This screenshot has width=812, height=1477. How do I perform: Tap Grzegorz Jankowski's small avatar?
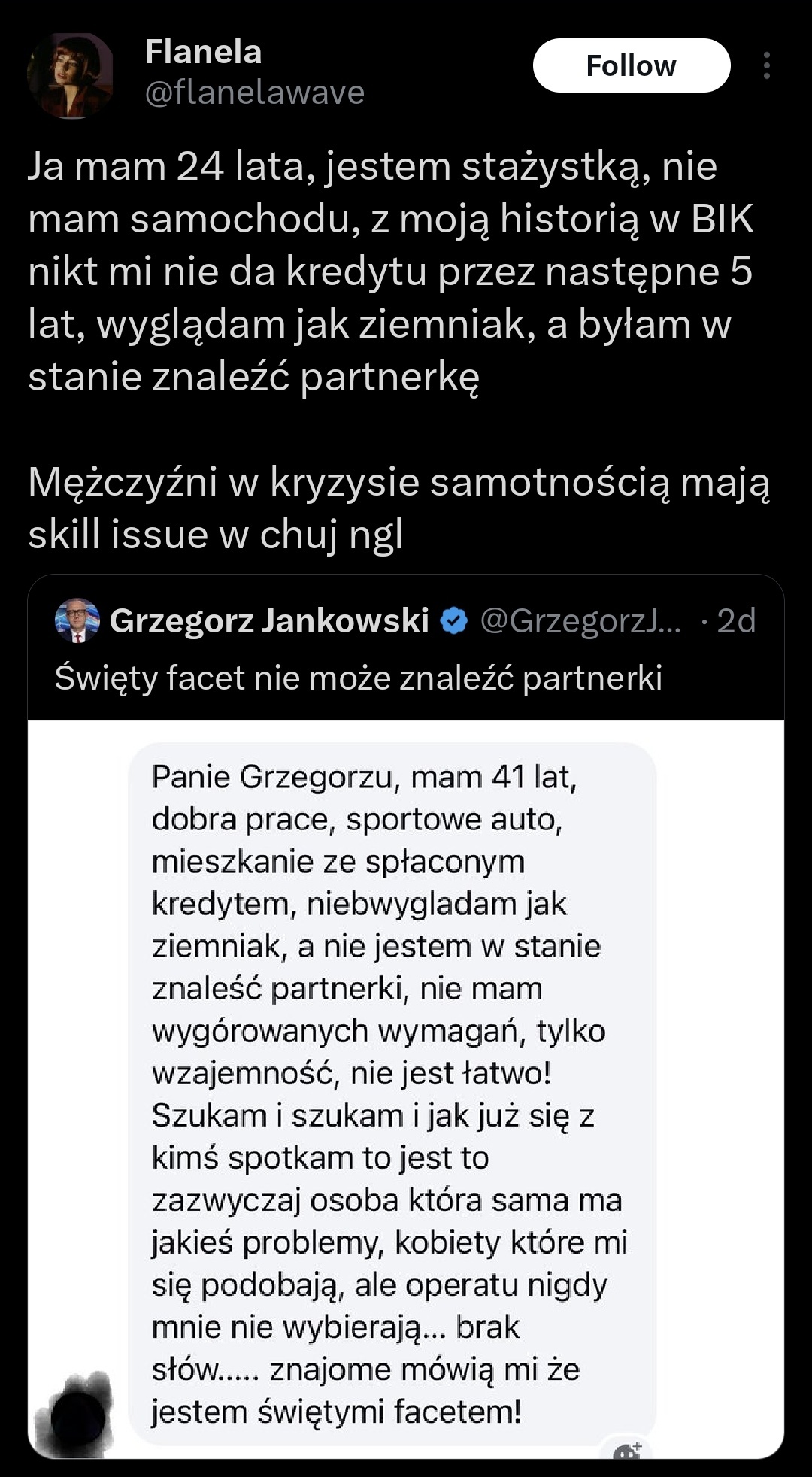[77, 620]
